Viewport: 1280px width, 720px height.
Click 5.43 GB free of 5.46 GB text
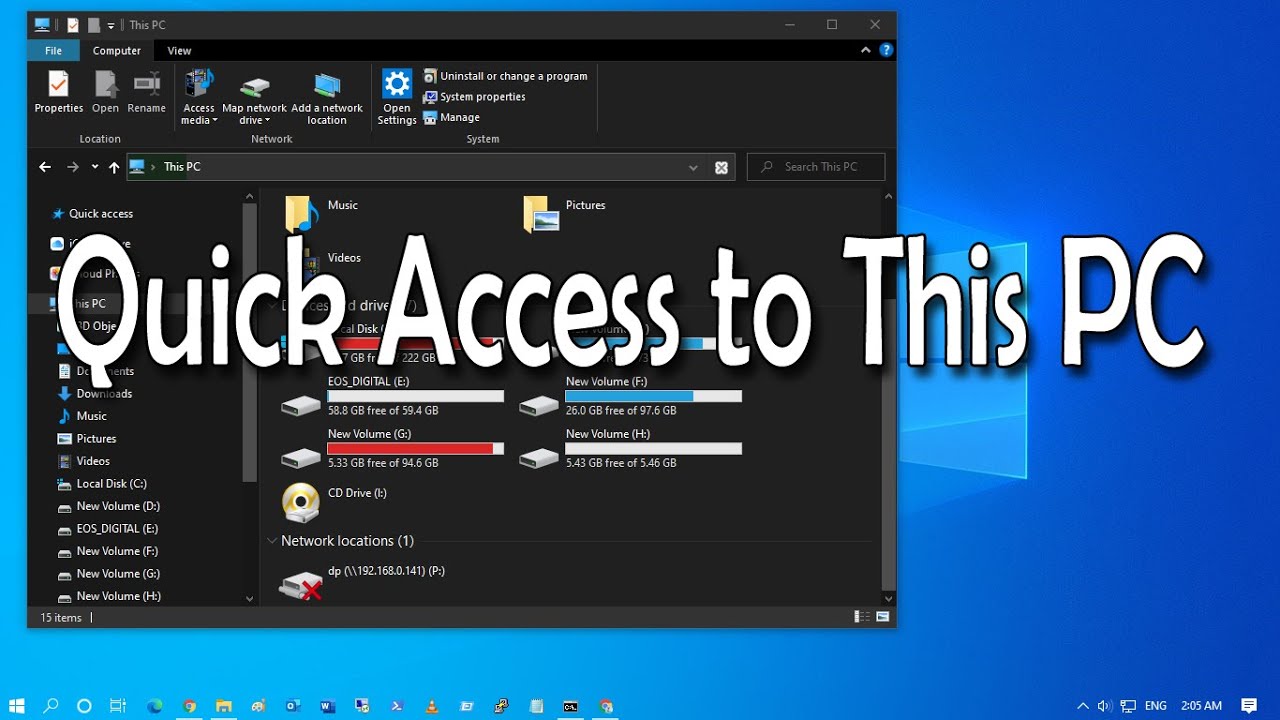click(x=621, y=464)
